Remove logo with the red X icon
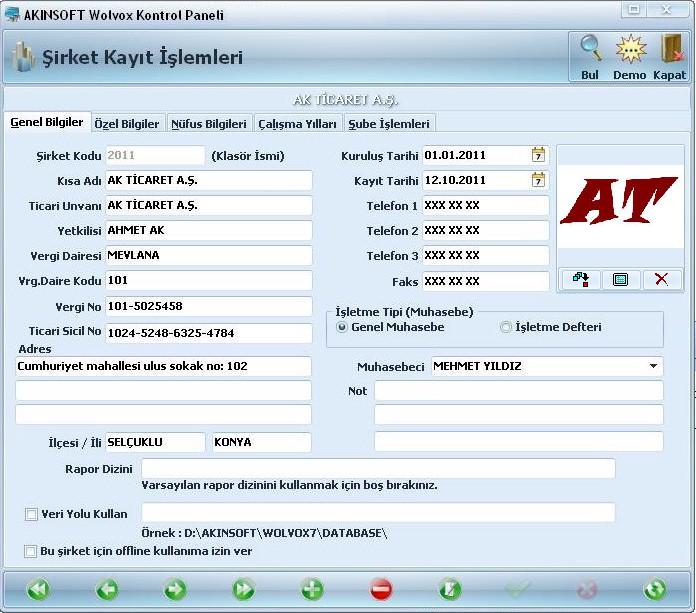The height and width of the screenshot is (613, 696). pyautogui.click(x=661, y=280)
